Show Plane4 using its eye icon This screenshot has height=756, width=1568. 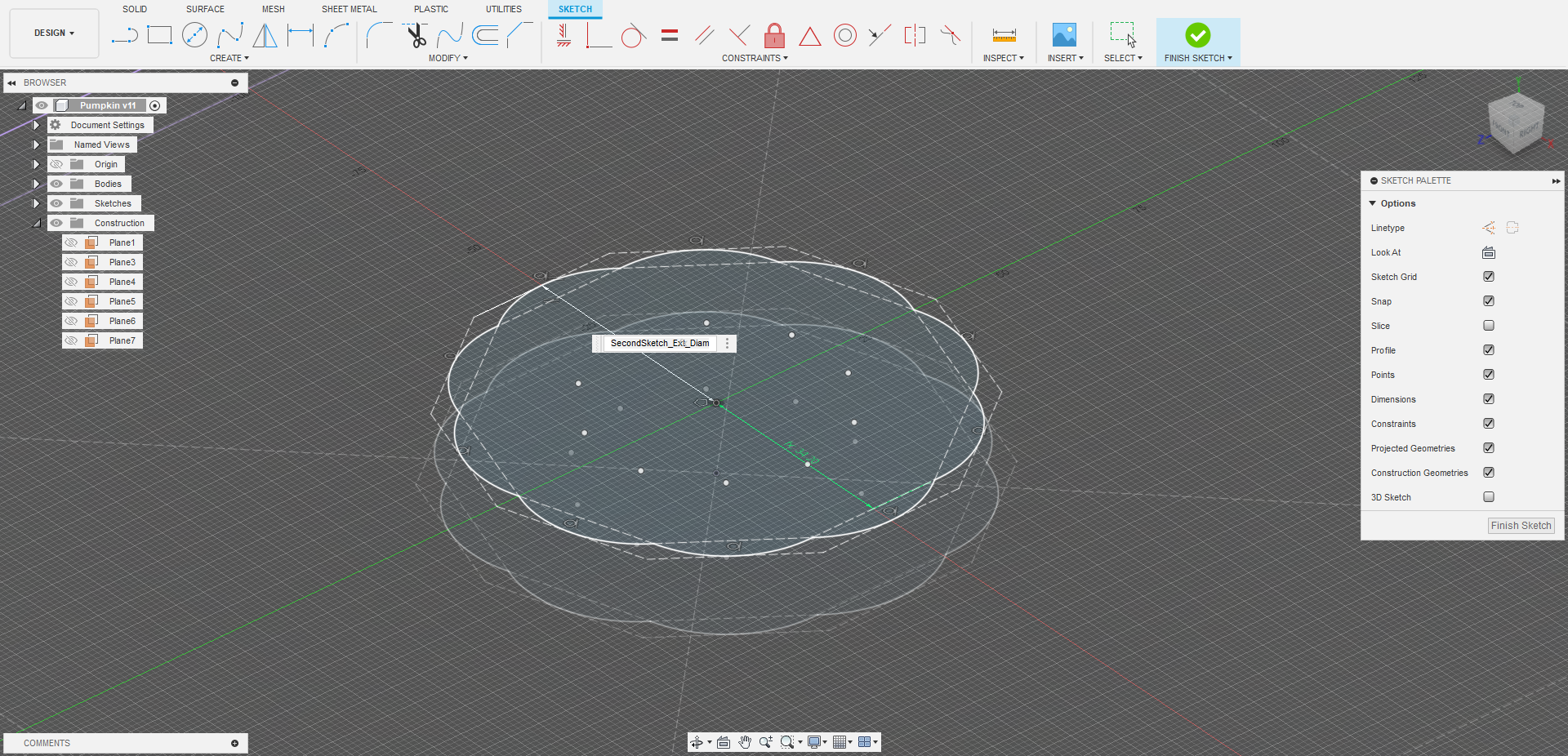(72, 282)
